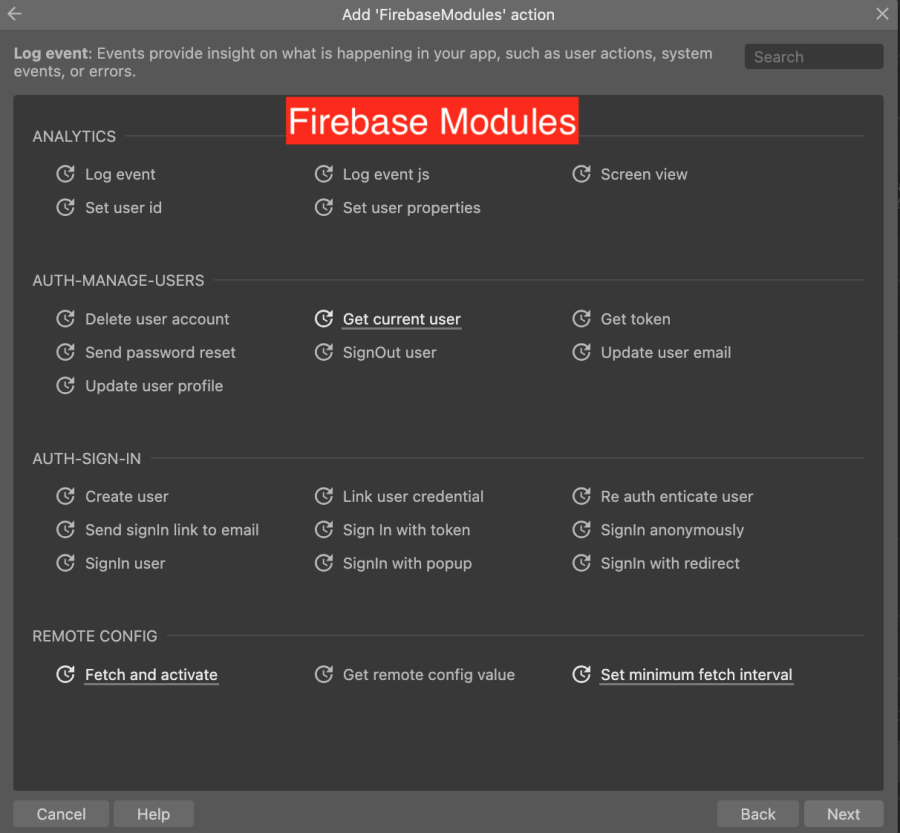Click the Get remote config value icon
The width and height of the screenshot is (900, 833).
(x=323, y=675)
